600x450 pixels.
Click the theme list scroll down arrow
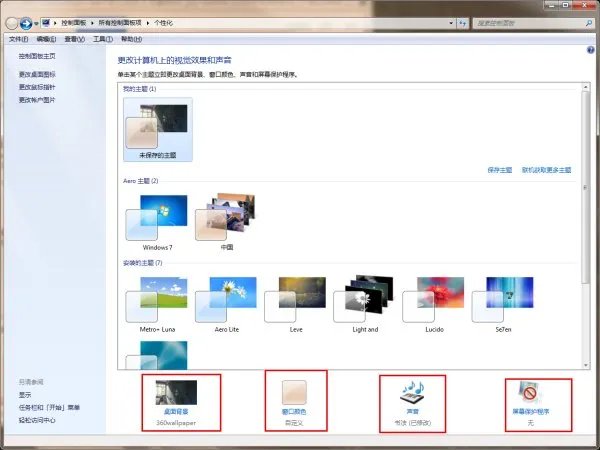tap(585, 365)
